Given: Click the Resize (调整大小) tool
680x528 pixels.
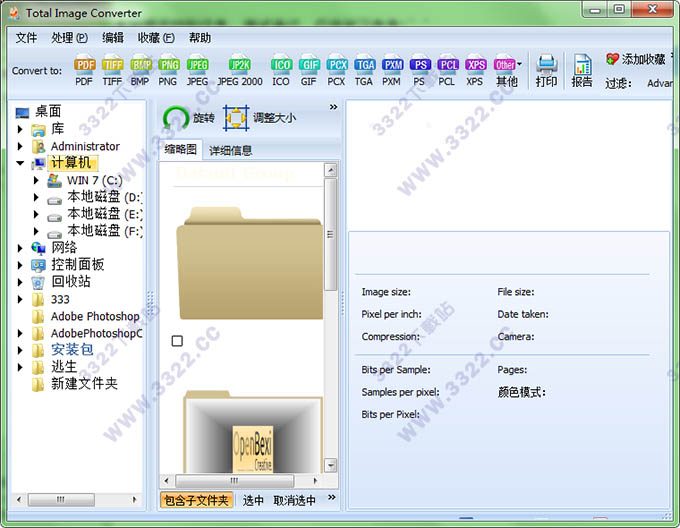Looking at the screenshot, I should (x=260, y=117).
